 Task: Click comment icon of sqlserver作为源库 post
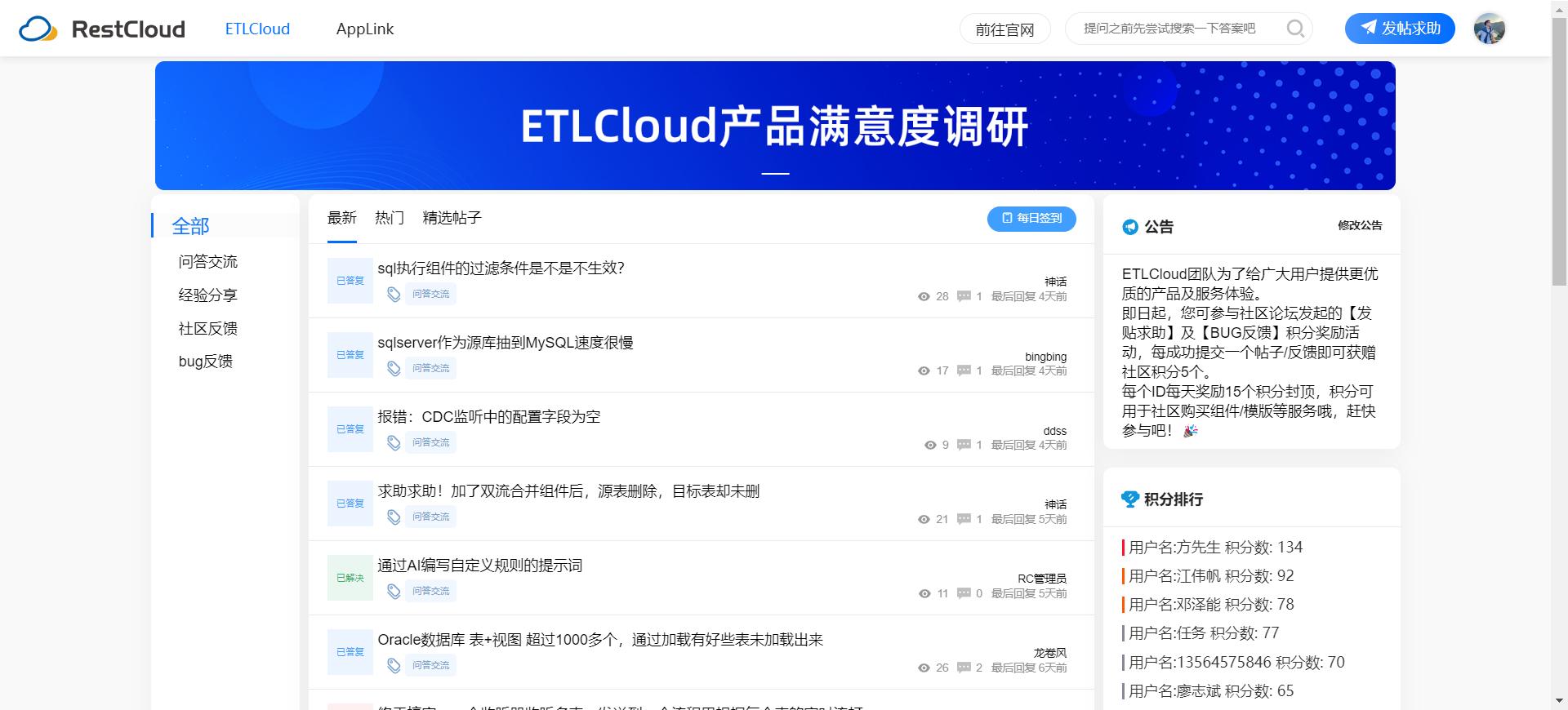[964, 371]
